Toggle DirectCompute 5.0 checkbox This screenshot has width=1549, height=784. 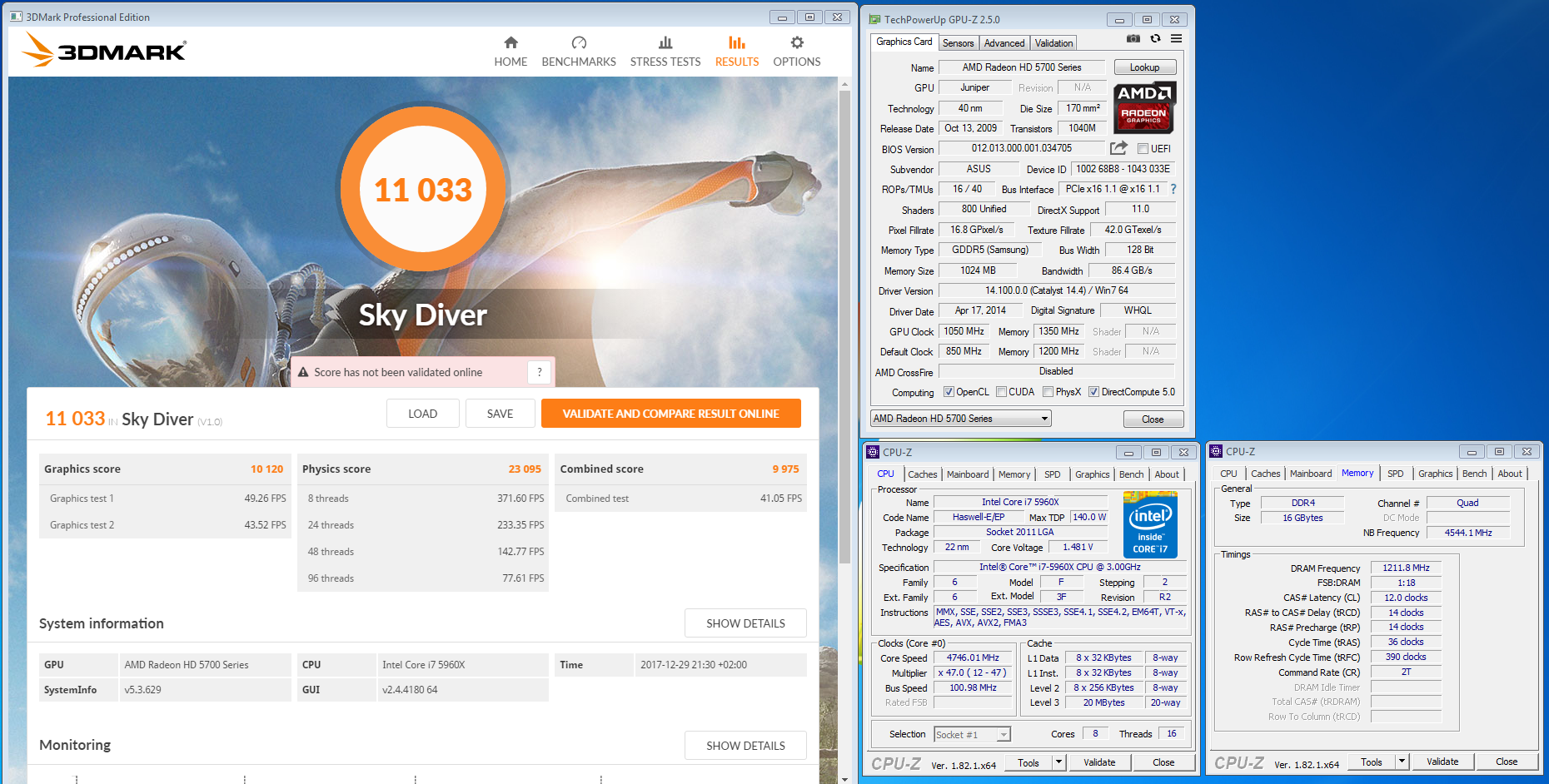click(x=1093, y=392)
